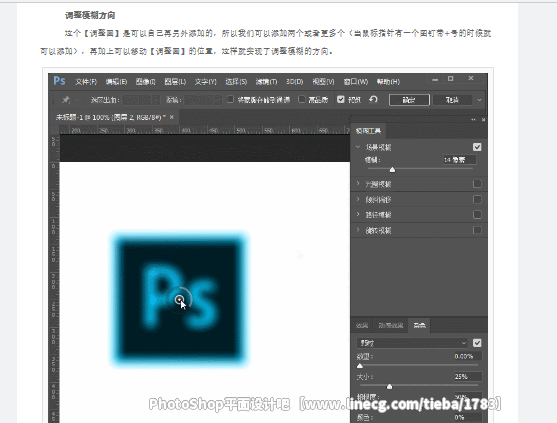This screenshot has height=423, width=557.
Task: Click the 大小 size slider handle
Action: tap(389, 386)
